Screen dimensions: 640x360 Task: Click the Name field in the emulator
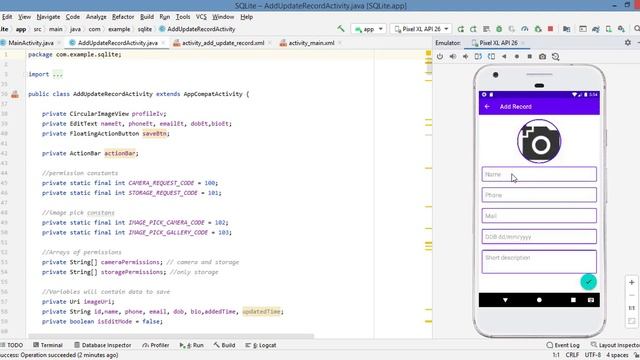pos(539,174)
